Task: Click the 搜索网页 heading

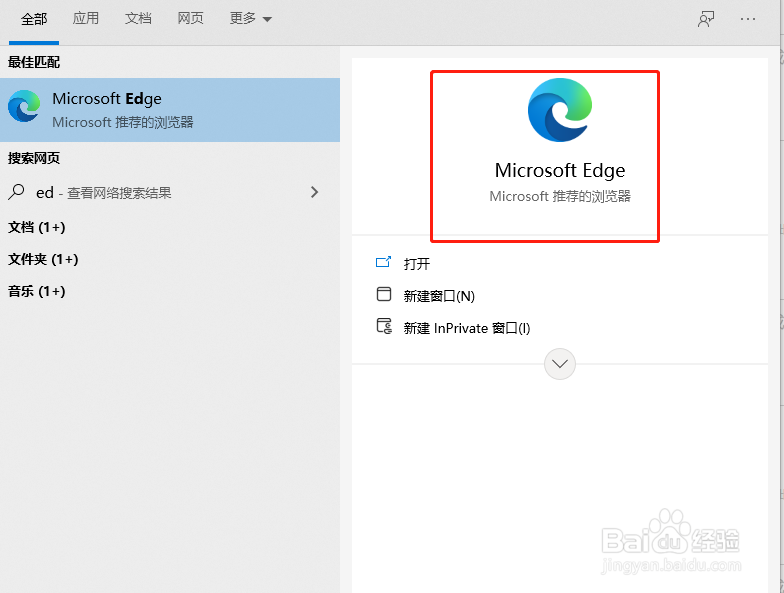Action: coord(34,158)
